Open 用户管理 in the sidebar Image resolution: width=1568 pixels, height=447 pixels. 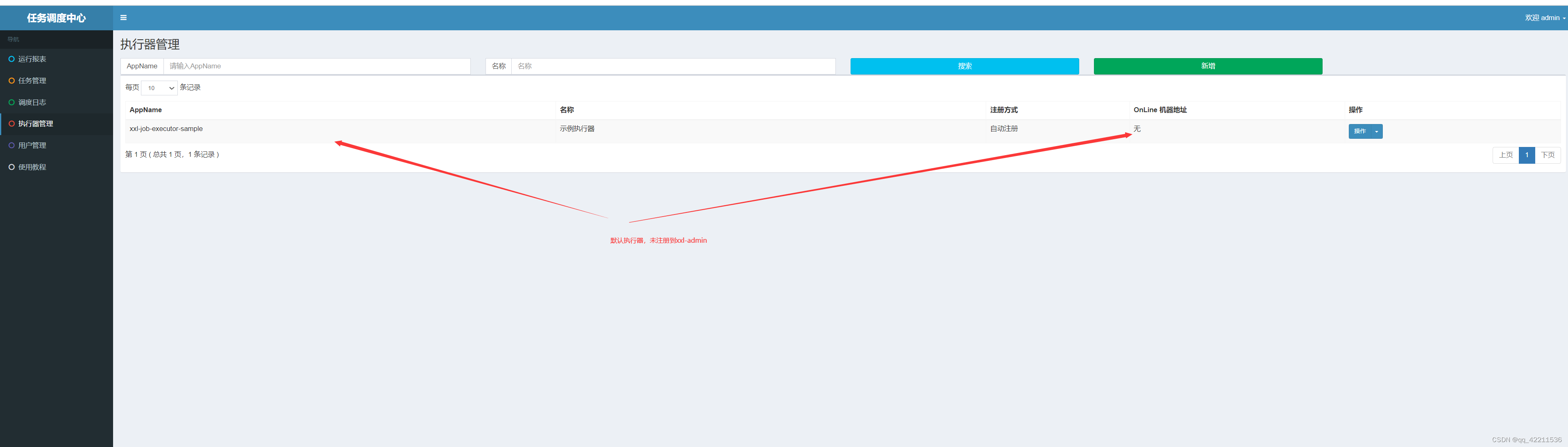[x=57, y=145]
